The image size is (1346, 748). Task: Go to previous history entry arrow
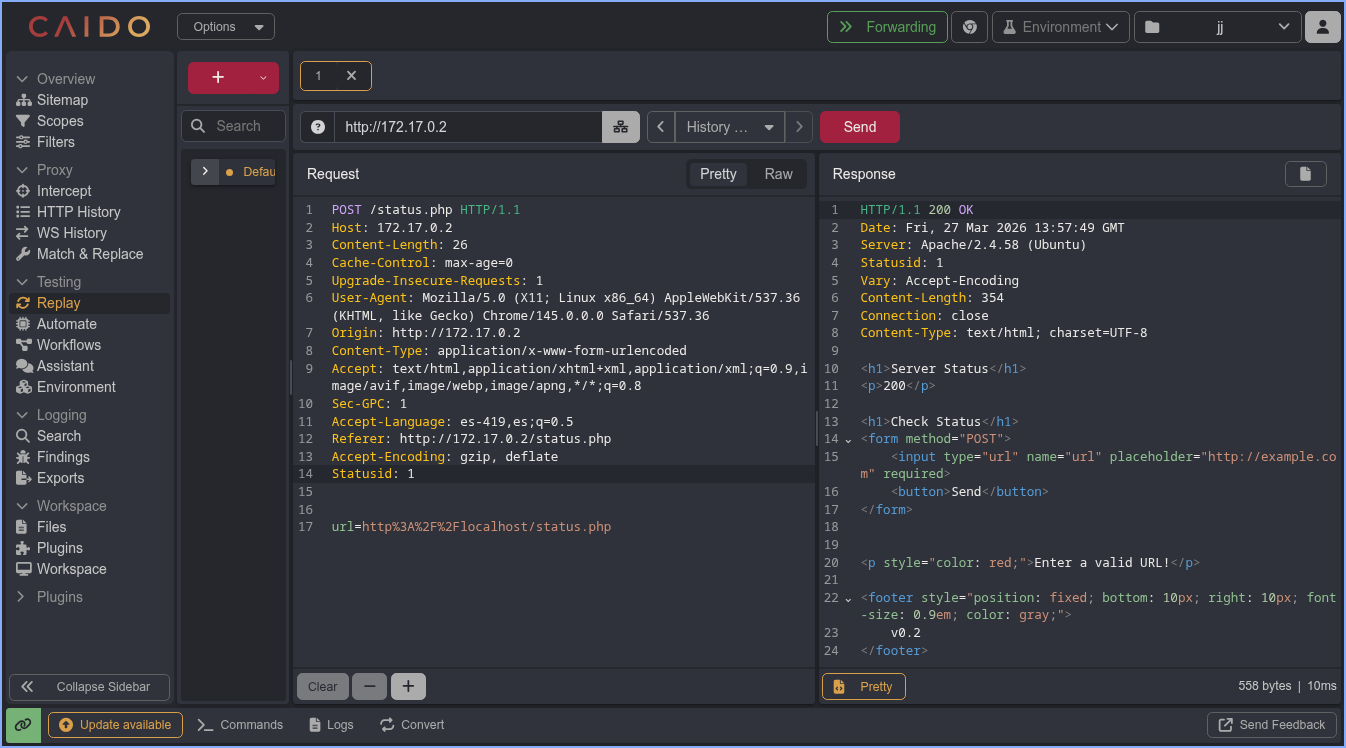click(x=660, y=127)
